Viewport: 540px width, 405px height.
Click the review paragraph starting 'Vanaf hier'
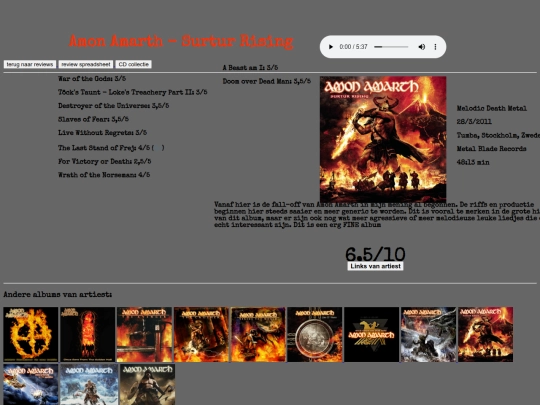(377, 215)
